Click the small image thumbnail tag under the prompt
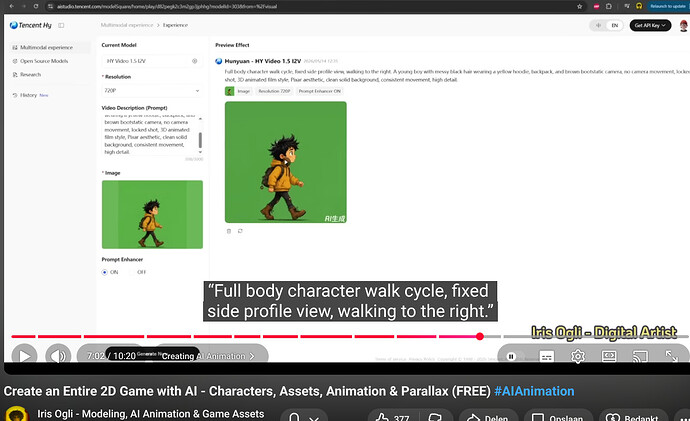 pos(229,91)
